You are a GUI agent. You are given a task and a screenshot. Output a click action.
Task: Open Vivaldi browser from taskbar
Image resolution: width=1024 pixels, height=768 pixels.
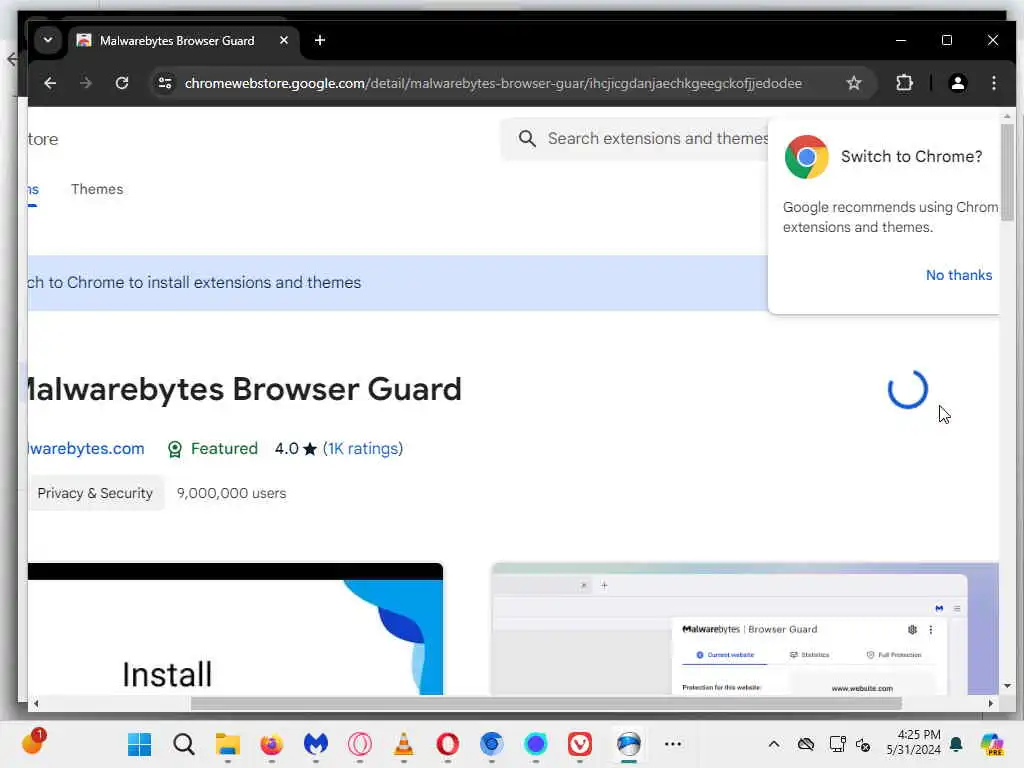point(580,744)
